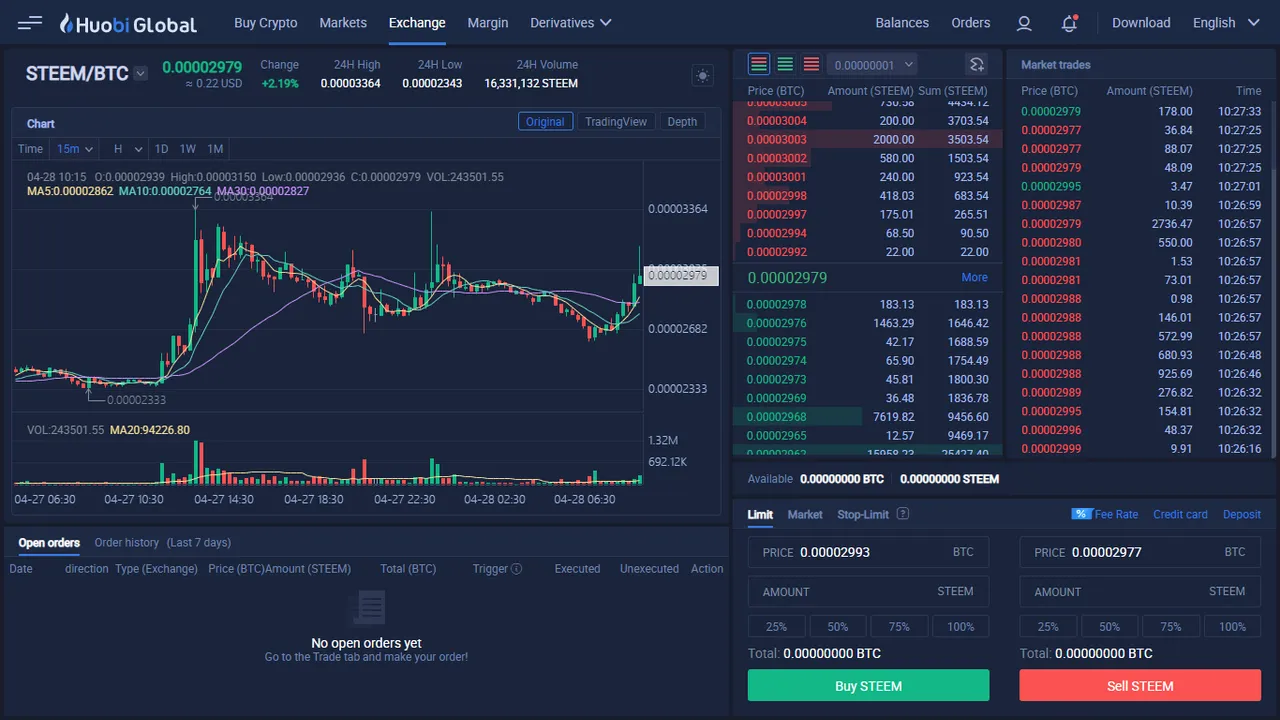Open Orders menu

(971, 22)
